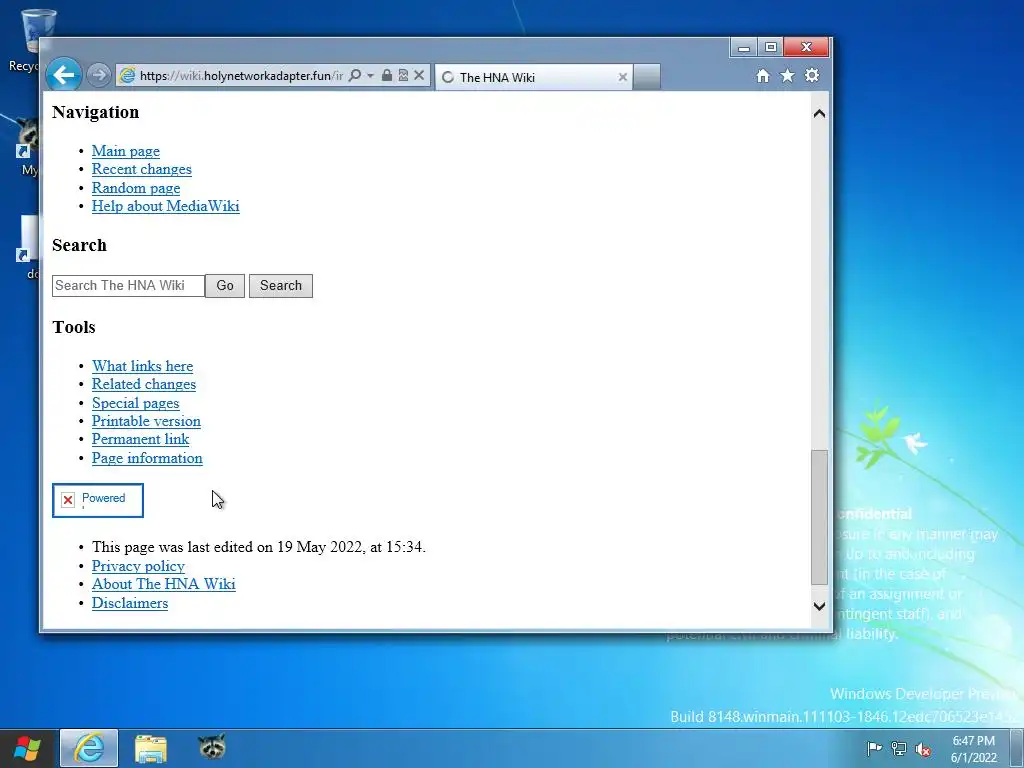
Task: Click the Search The HNA Wiki input box
Action: pos(129,285)
